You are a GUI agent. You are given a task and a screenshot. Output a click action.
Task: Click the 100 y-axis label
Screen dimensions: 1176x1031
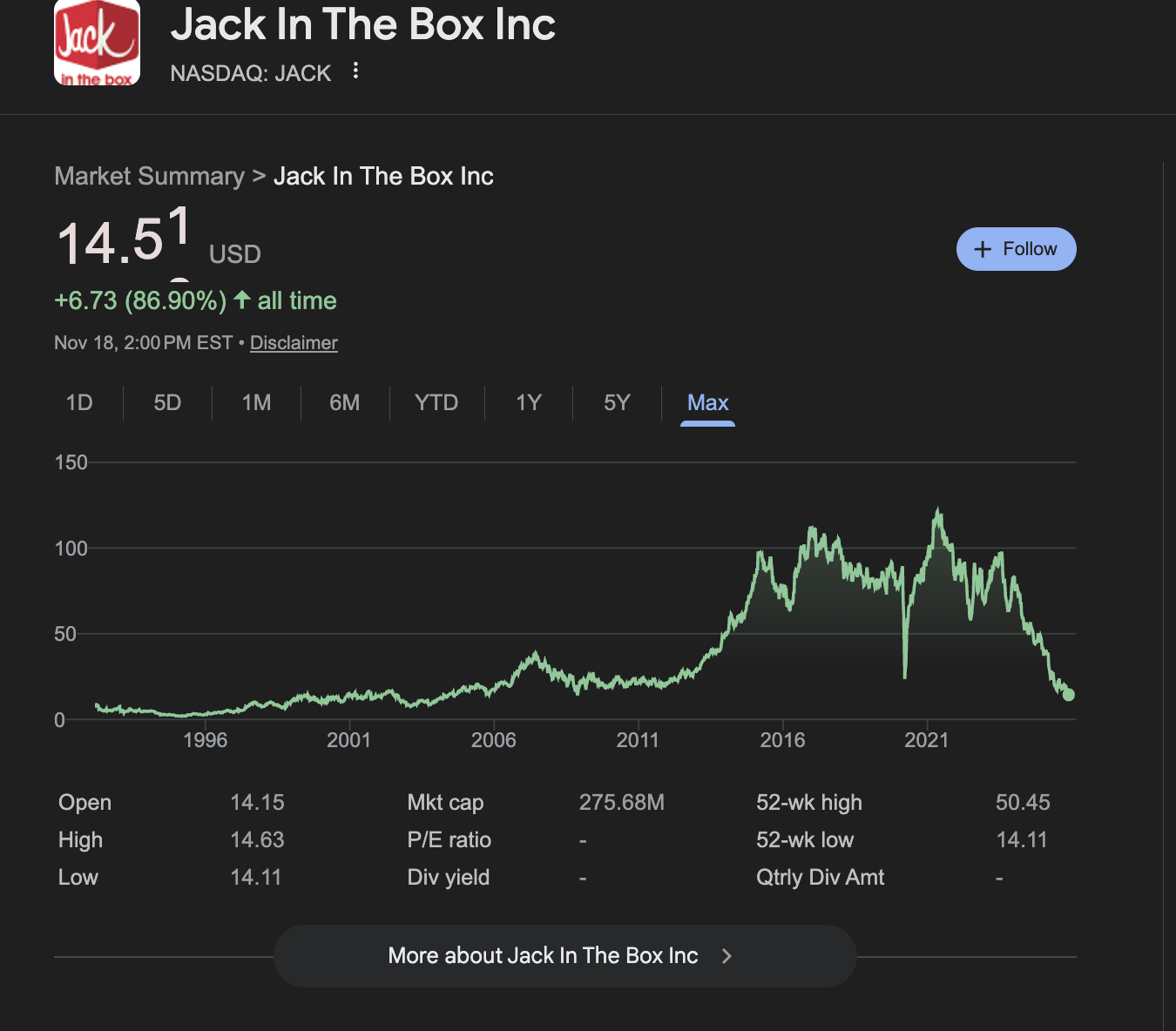click(71, 549)
